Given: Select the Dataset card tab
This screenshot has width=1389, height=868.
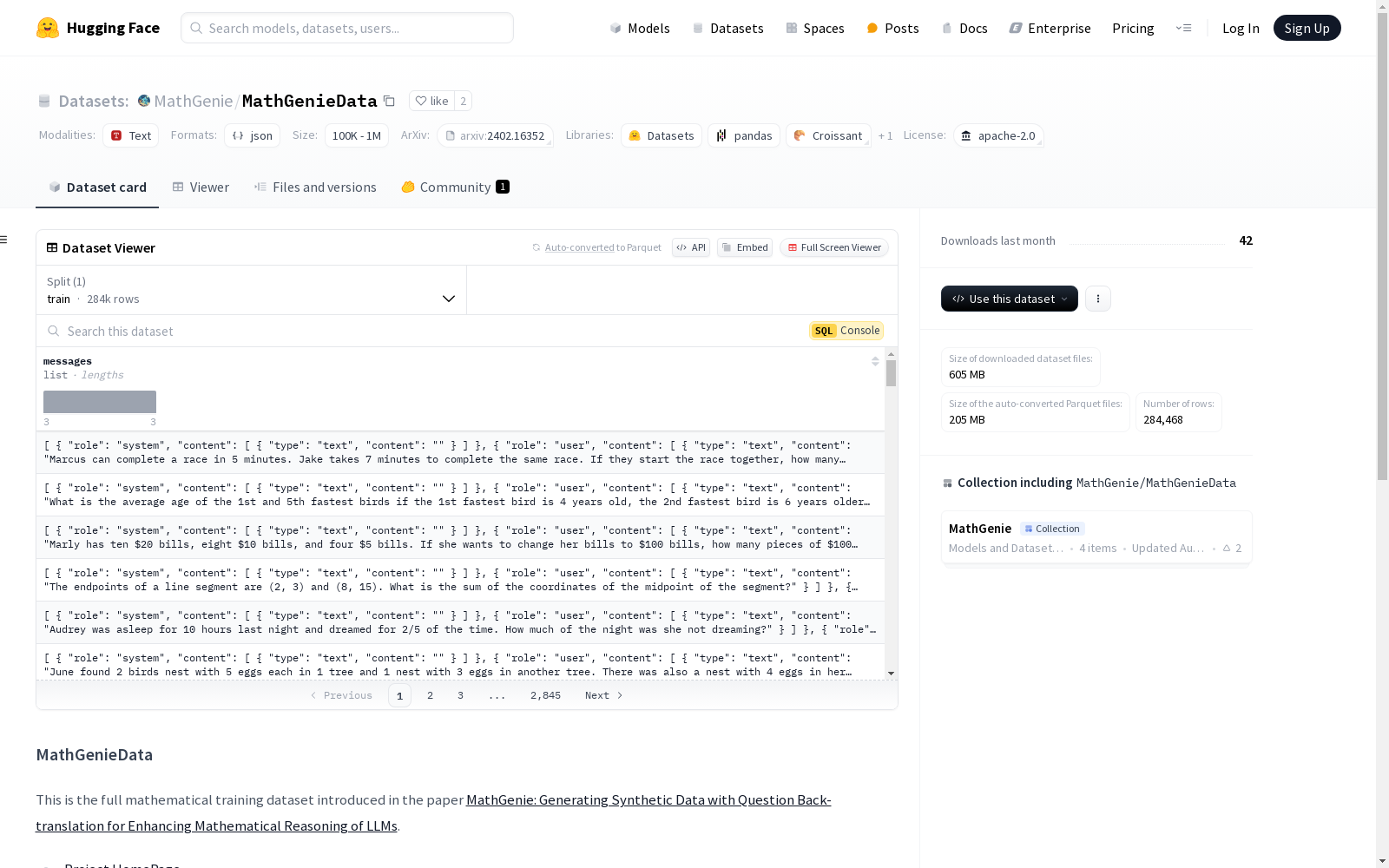Looking at the screenshot, I should (x=97, y=187).
